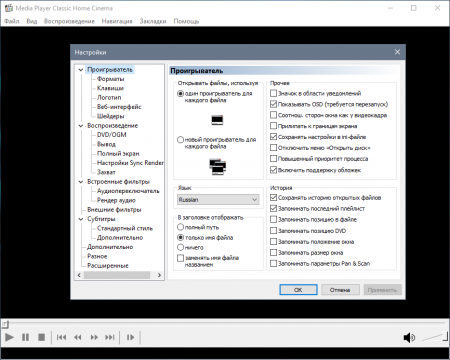This screenshot has height=360, width=450.
Task: Click the Отмена button
Action: tap(340, 290)
